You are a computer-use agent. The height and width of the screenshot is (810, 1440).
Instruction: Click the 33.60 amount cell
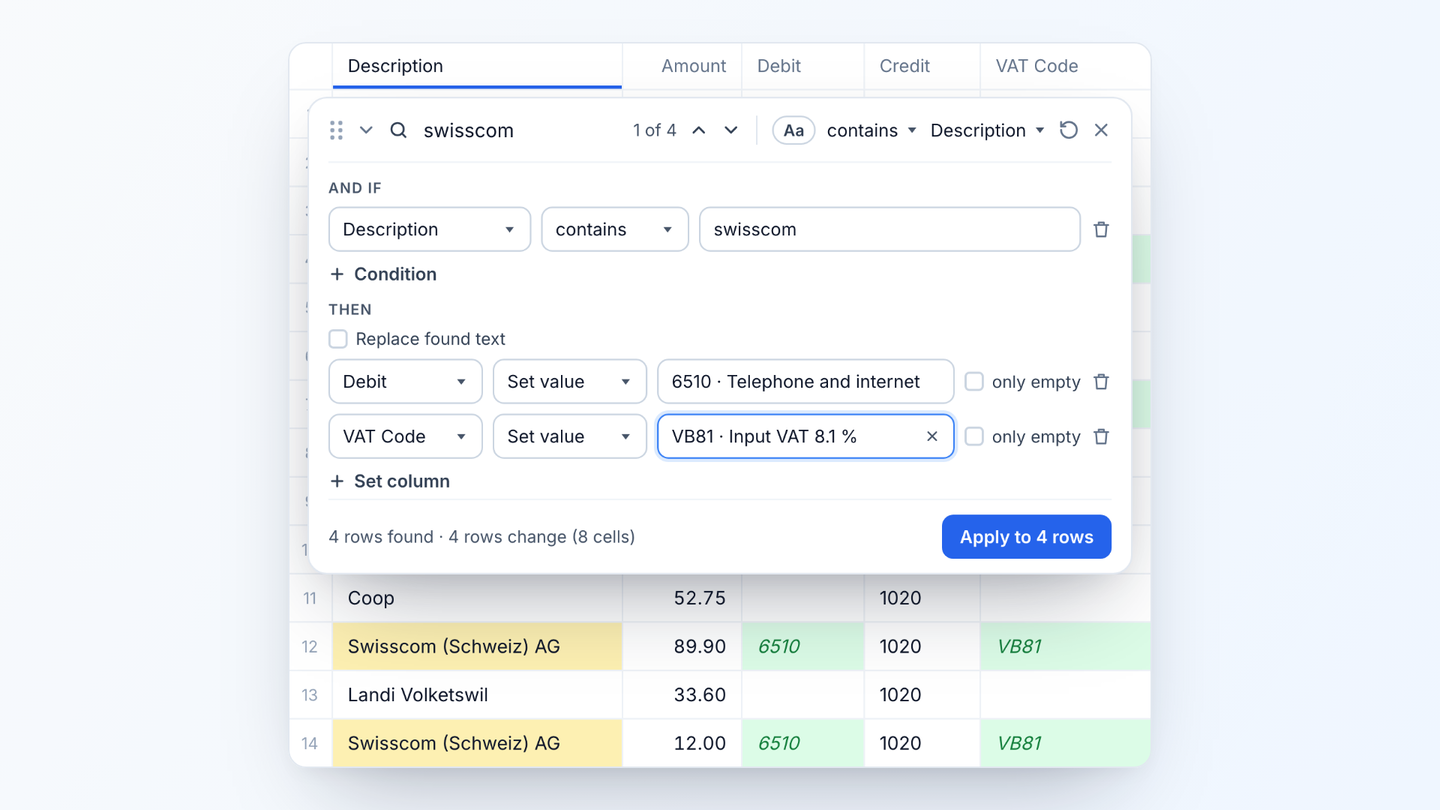pyautogui.click(x=682, y=695)
